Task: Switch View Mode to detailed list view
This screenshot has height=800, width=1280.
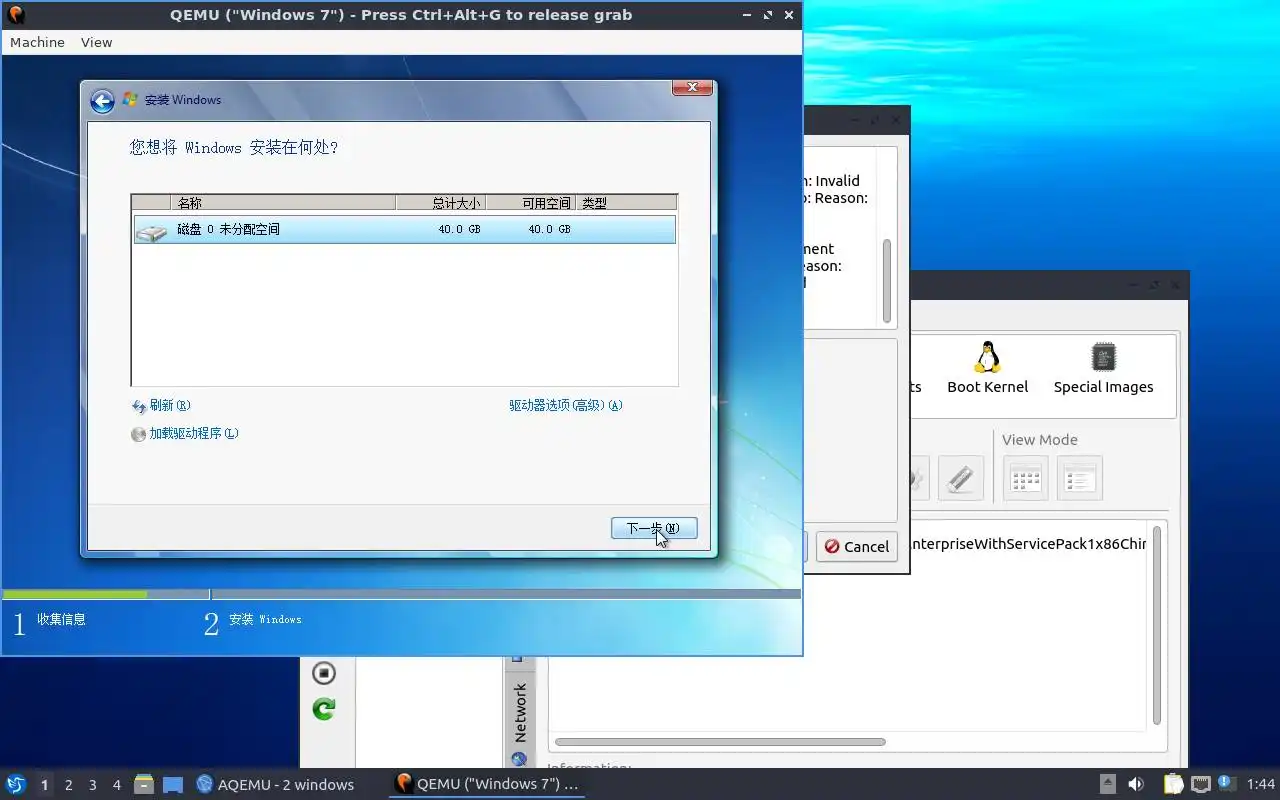Action: tap(1080, 478)
